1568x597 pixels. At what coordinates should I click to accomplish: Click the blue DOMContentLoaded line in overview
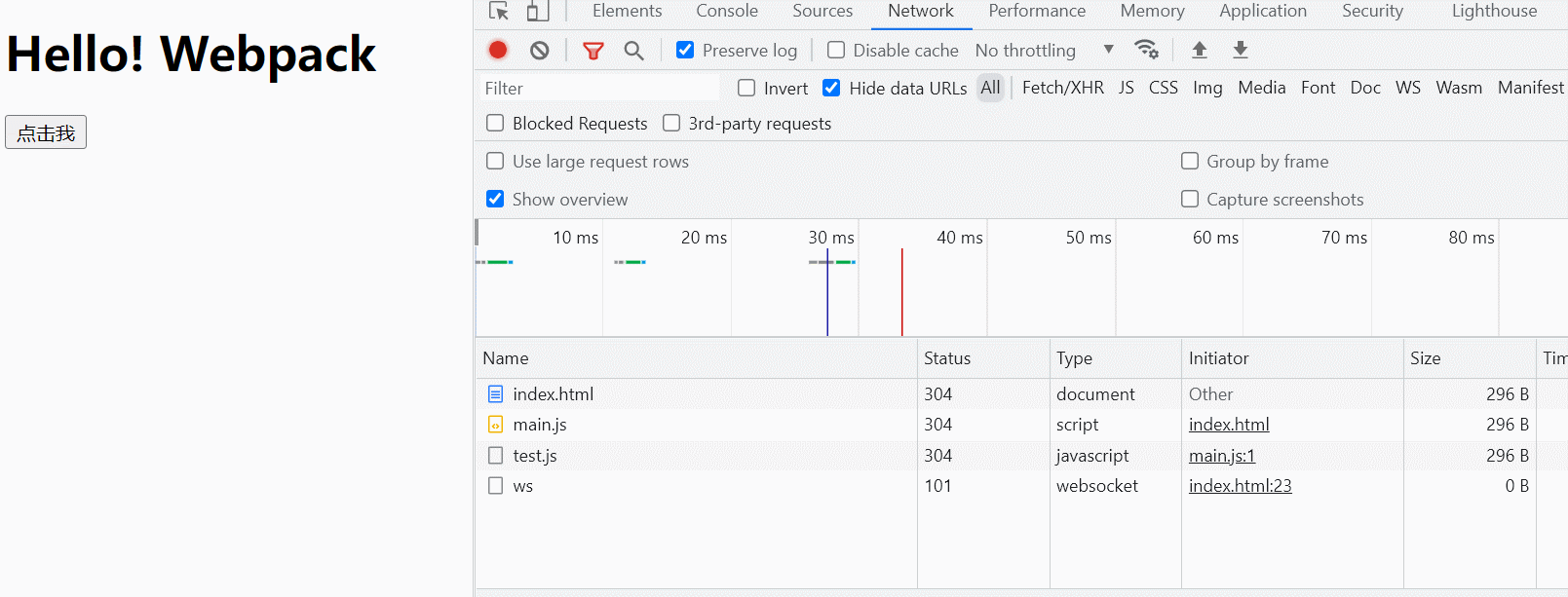pyautogui.click(x=827, y=292)
